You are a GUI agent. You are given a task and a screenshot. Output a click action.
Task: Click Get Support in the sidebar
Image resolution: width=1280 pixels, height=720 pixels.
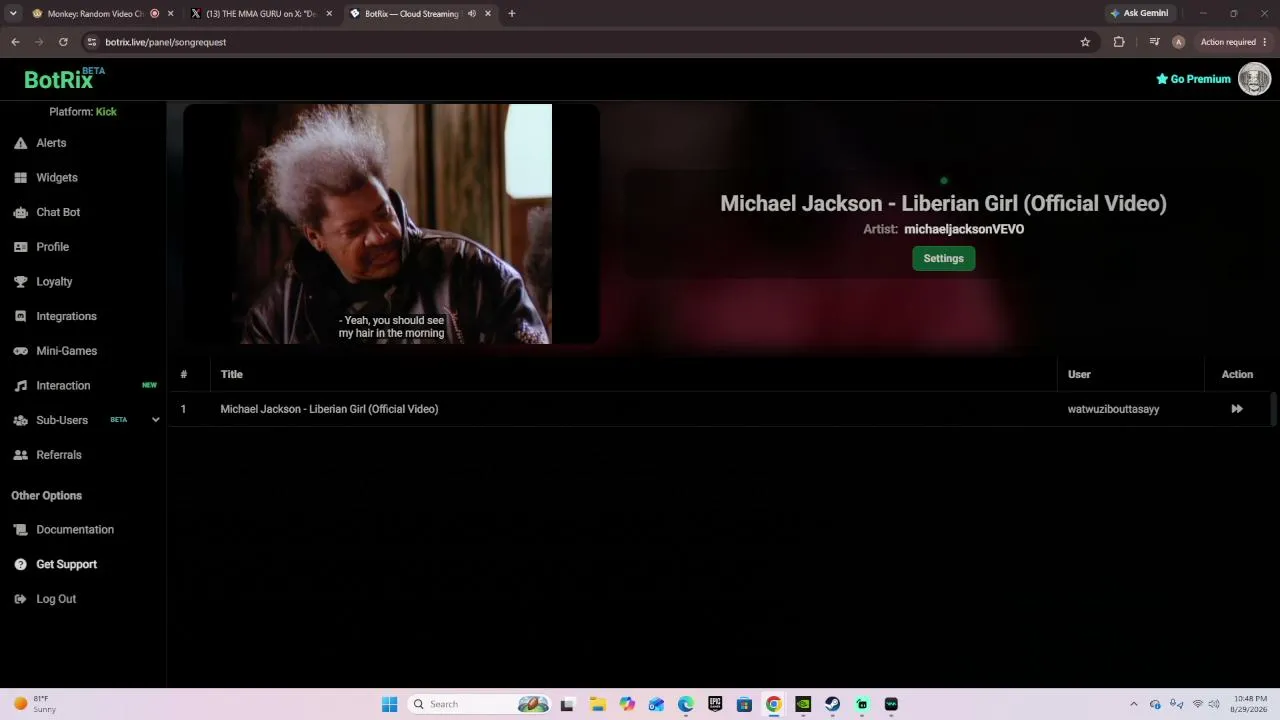(x=66, y=564)
